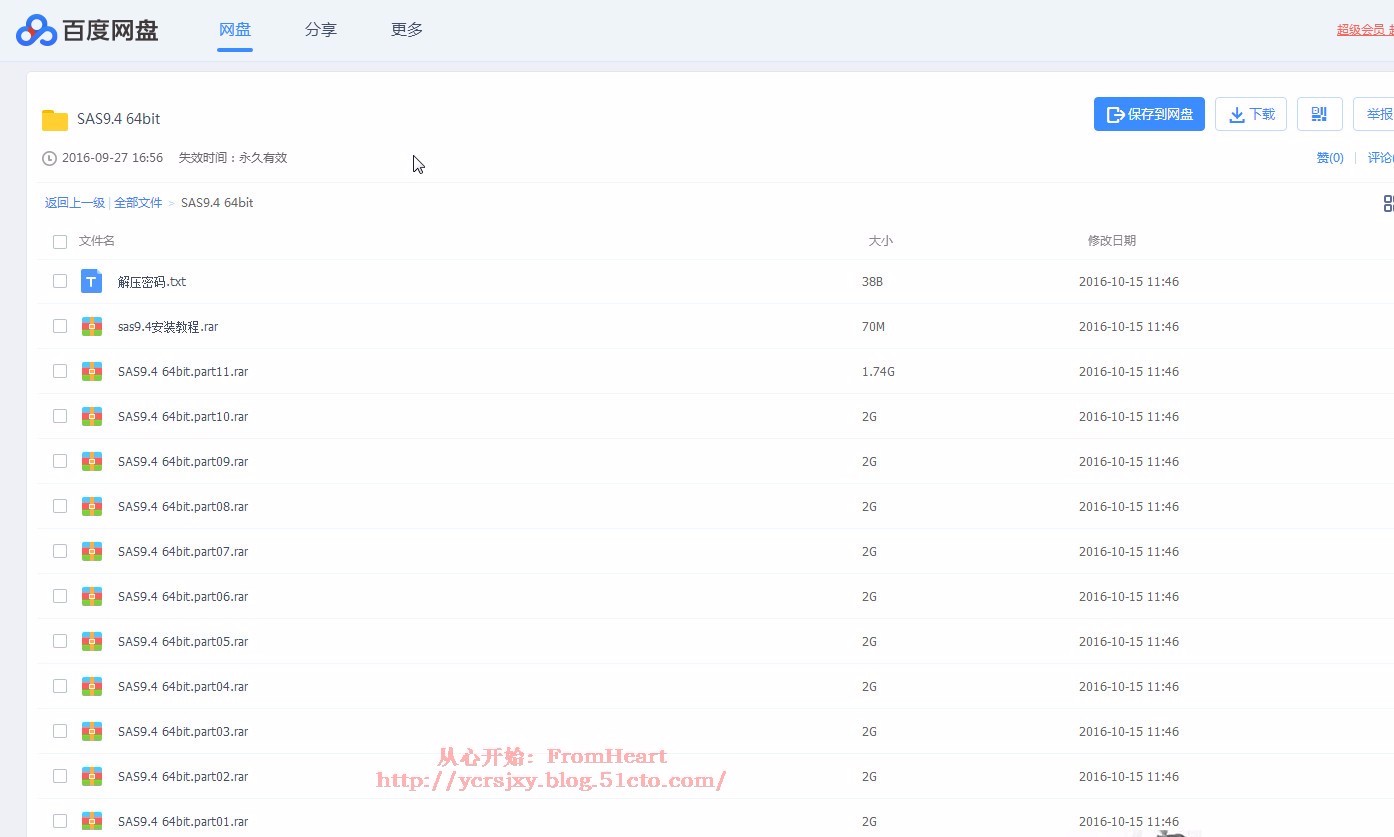Click 返回上一级 breadcrumb link
The image size is (1394, 837).
(75, 203)
